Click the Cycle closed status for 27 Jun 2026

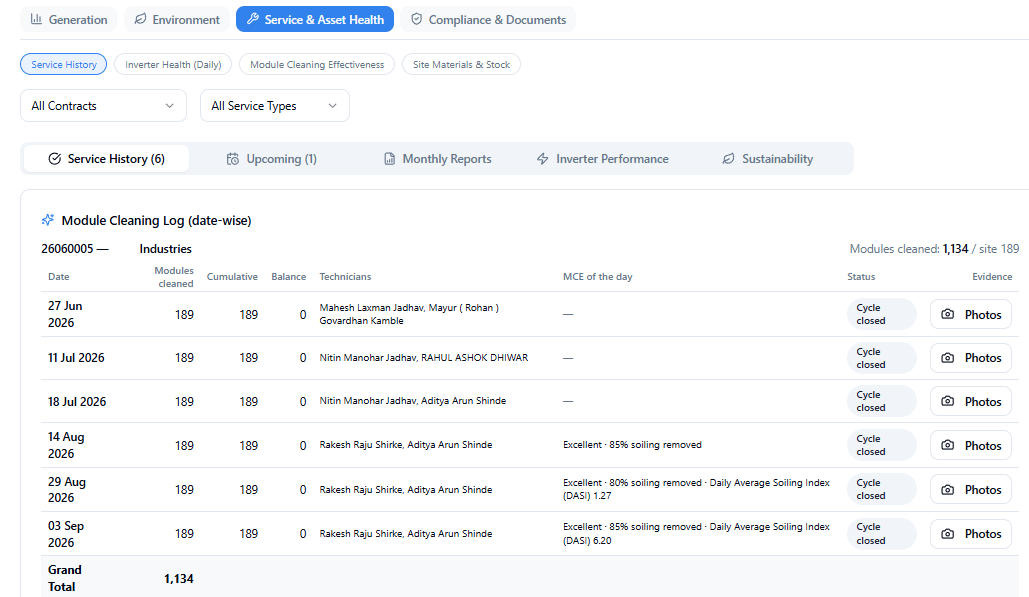[x=882, y=314]
